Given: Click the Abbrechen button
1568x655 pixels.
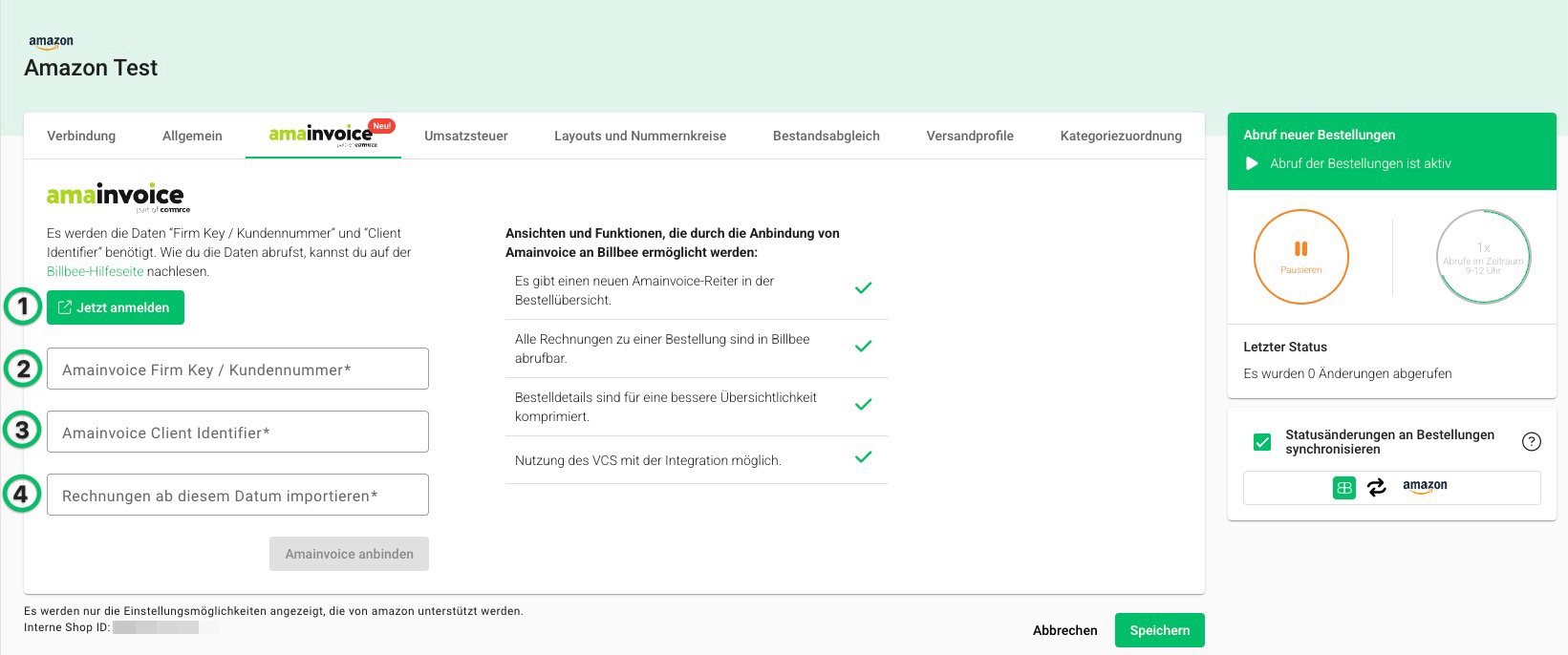Looking at the screenshot, I should coord(1064,630).
